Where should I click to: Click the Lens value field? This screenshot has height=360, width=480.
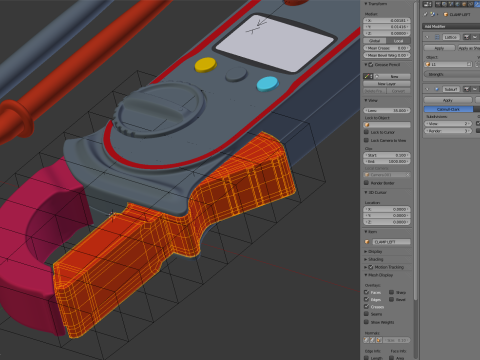[x=387, y=110]
